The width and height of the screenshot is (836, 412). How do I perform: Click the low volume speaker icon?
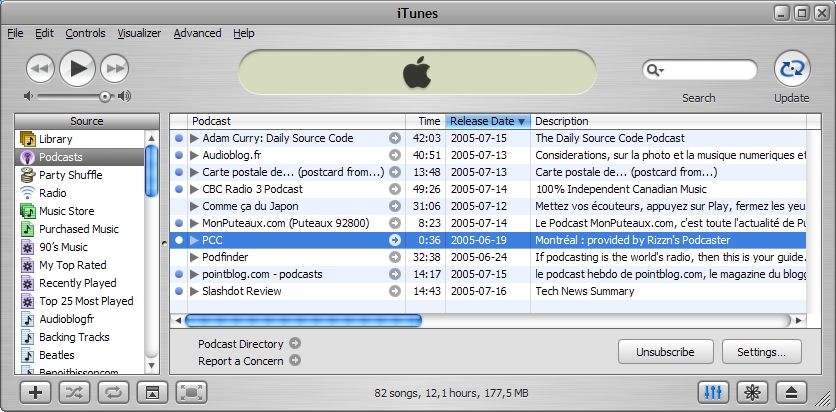point(28,96)
